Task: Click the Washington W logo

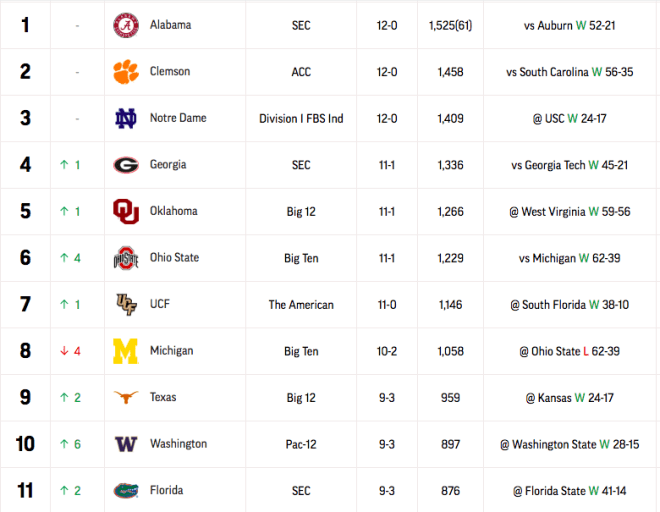Action: 126,444
